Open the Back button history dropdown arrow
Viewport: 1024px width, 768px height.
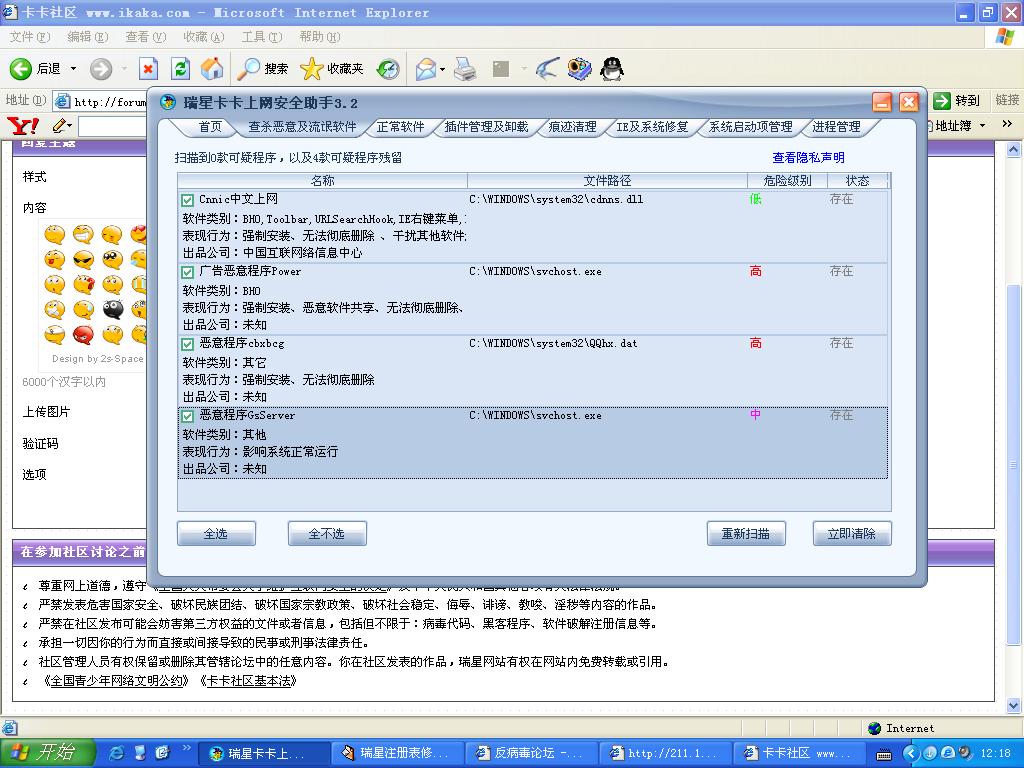pos(73,69)
